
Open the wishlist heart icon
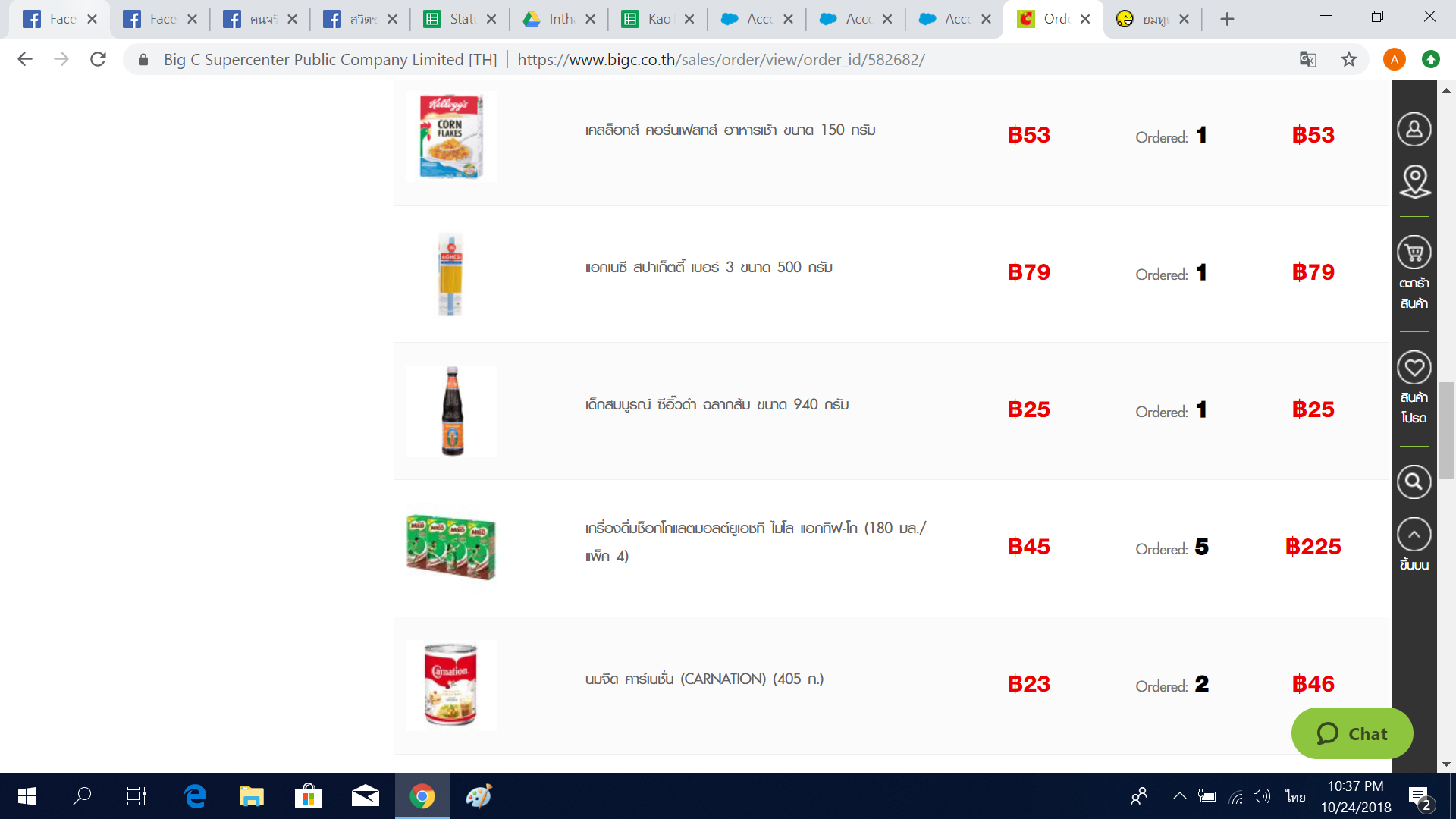1414,368
